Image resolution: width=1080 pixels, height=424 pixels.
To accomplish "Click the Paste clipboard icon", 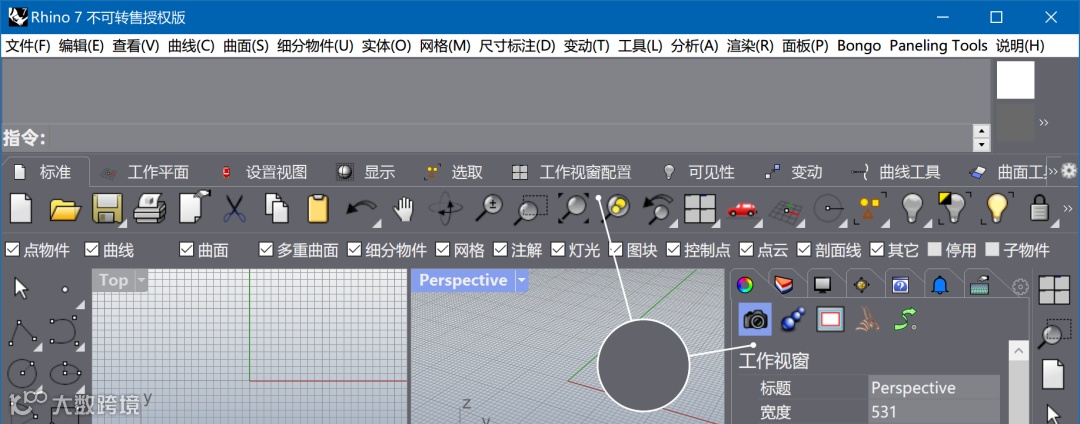I will [318, 208].
